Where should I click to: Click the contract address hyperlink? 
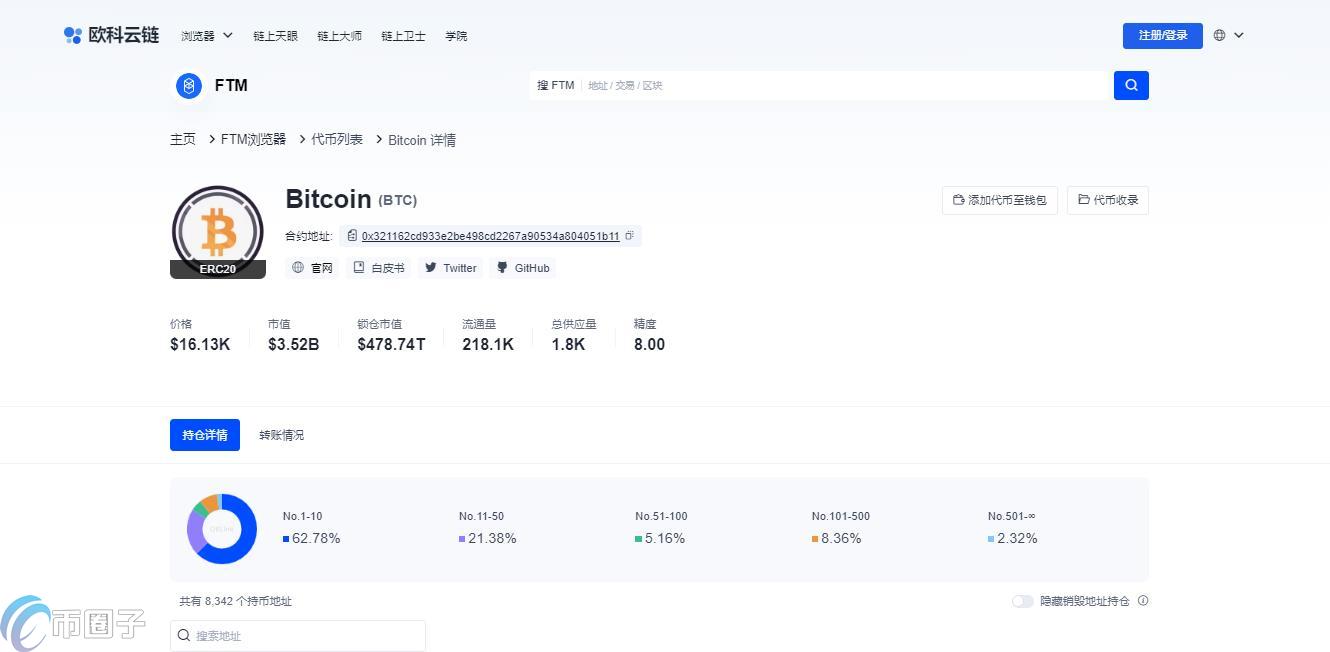(x=490, y=237)
